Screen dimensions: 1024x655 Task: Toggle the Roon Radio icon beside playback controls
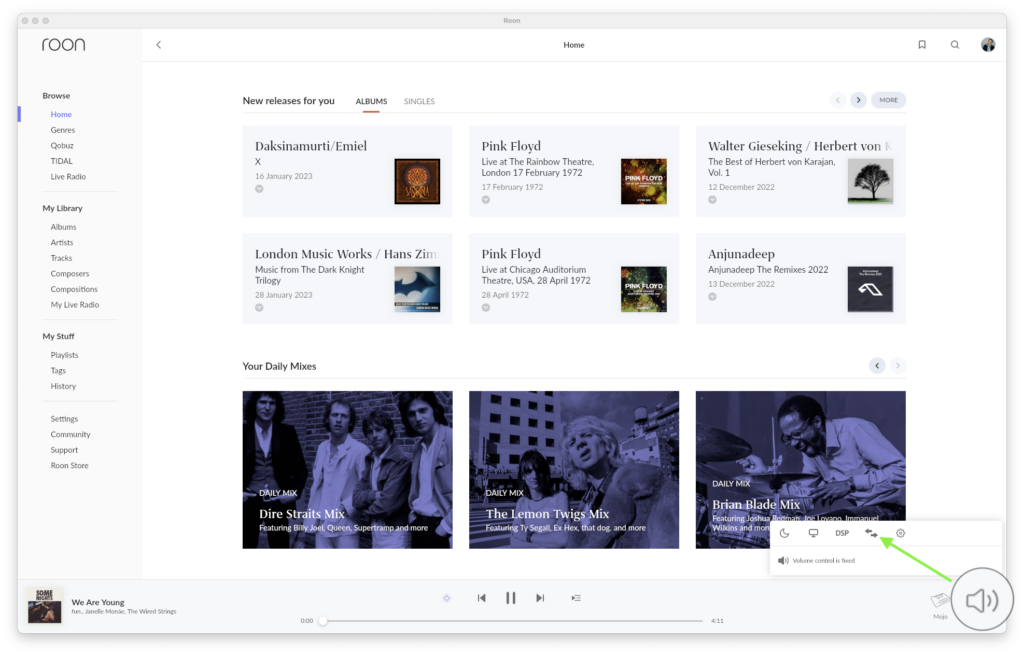tap(447, 598)
